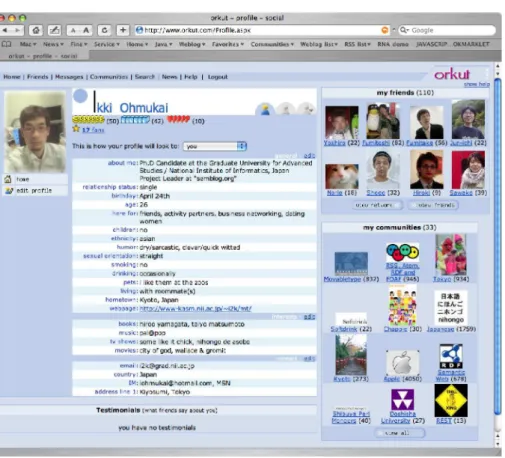This screenshot has width=505, height=458.
Task: Open Messages in orkut navigation
Action: coord(69,77)
